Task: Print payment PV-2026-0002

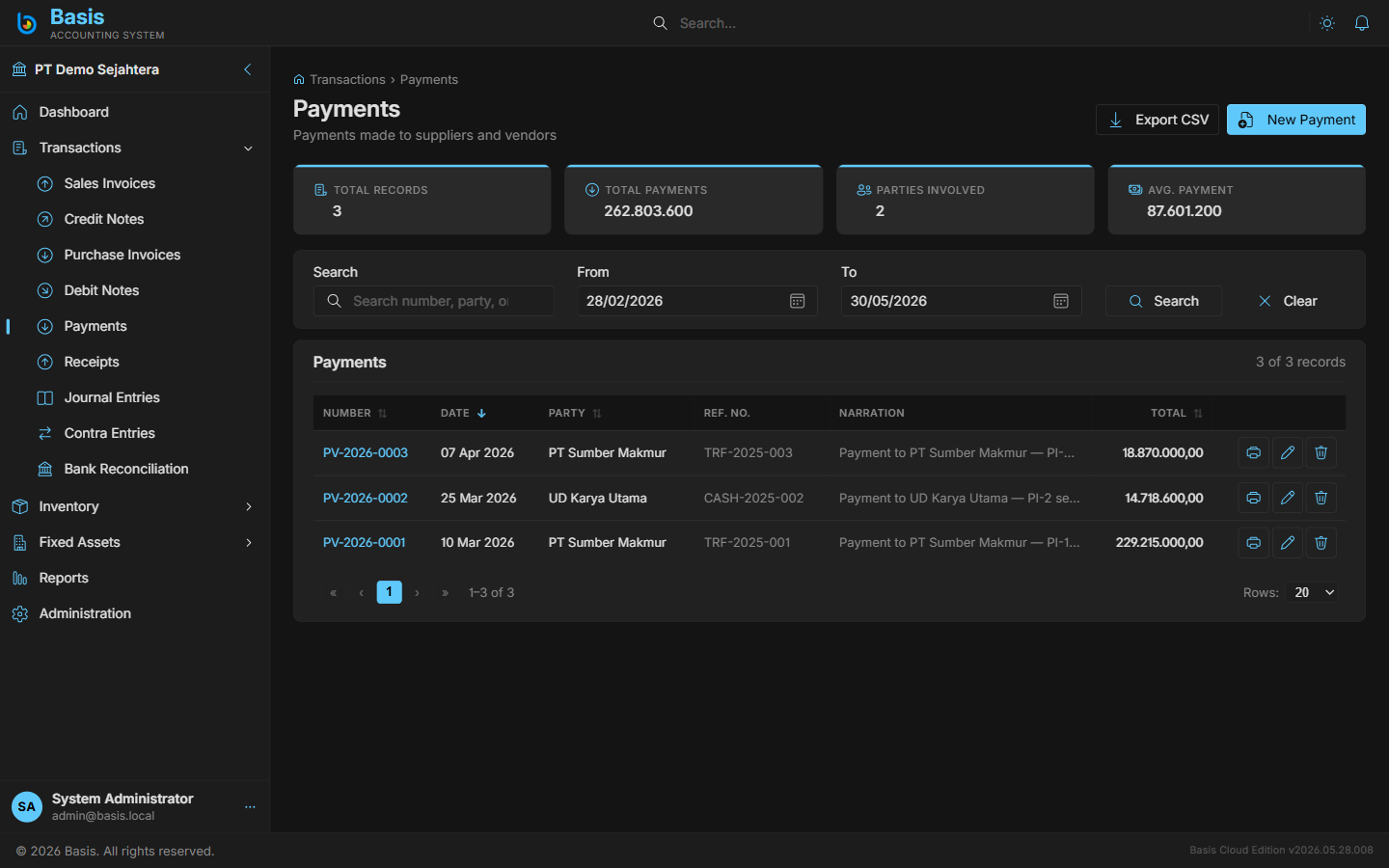Action: (x=1253, y=498)
